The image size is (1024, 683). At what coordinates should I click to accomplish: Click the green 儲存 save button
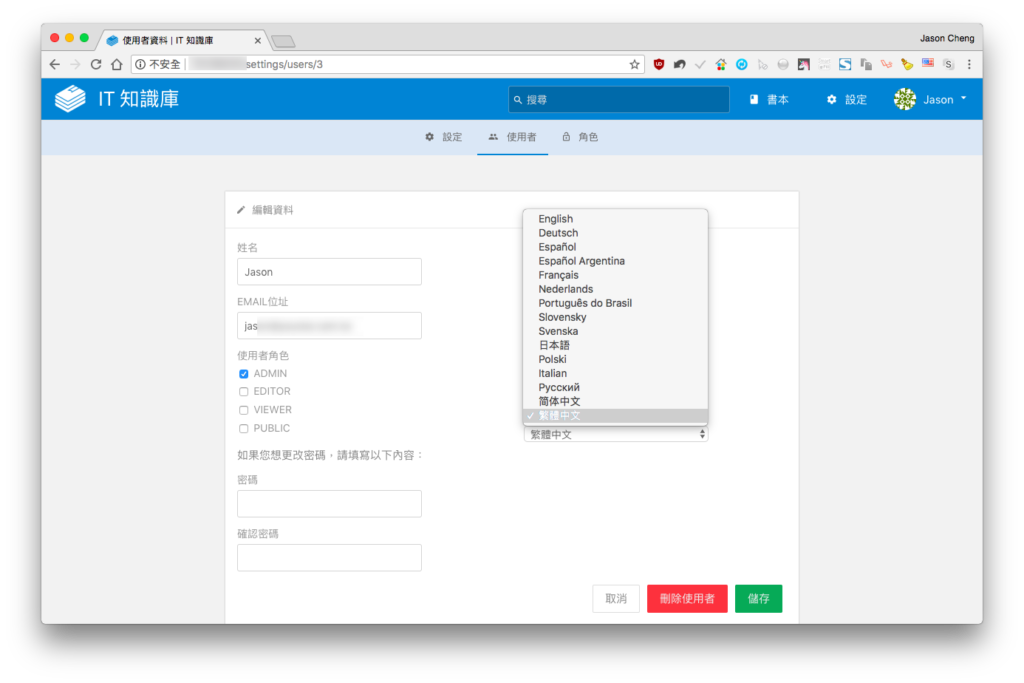pos(758,598)
